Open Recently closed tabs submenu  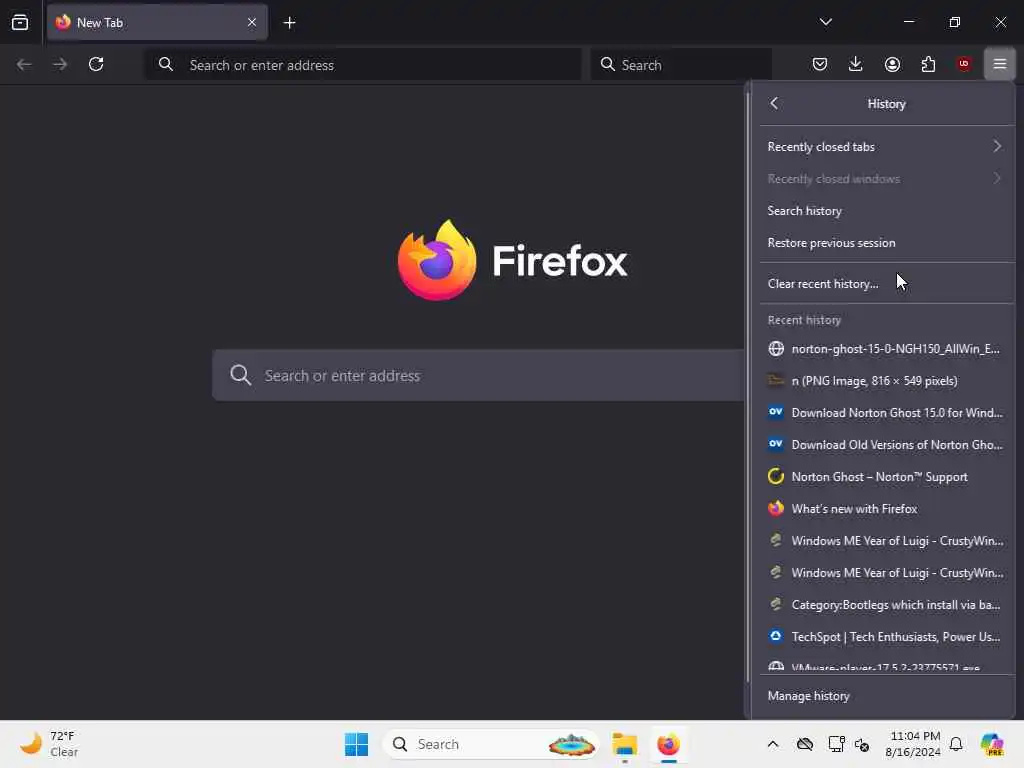(886, 147)
